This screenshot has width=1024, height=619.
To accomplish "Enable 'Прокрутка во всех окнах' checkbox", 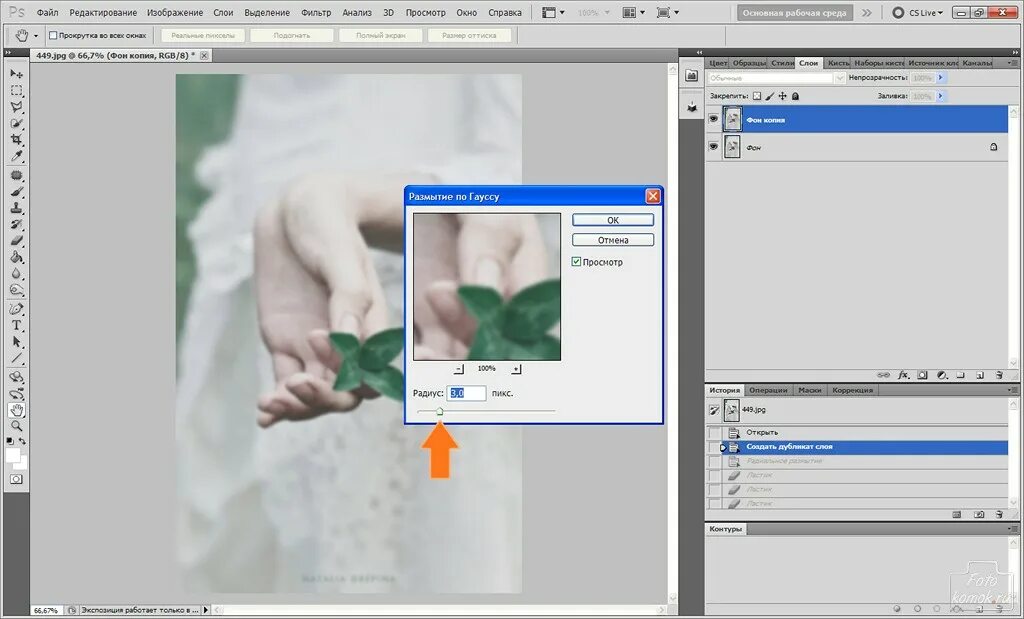I will click(x=53, y=35).
